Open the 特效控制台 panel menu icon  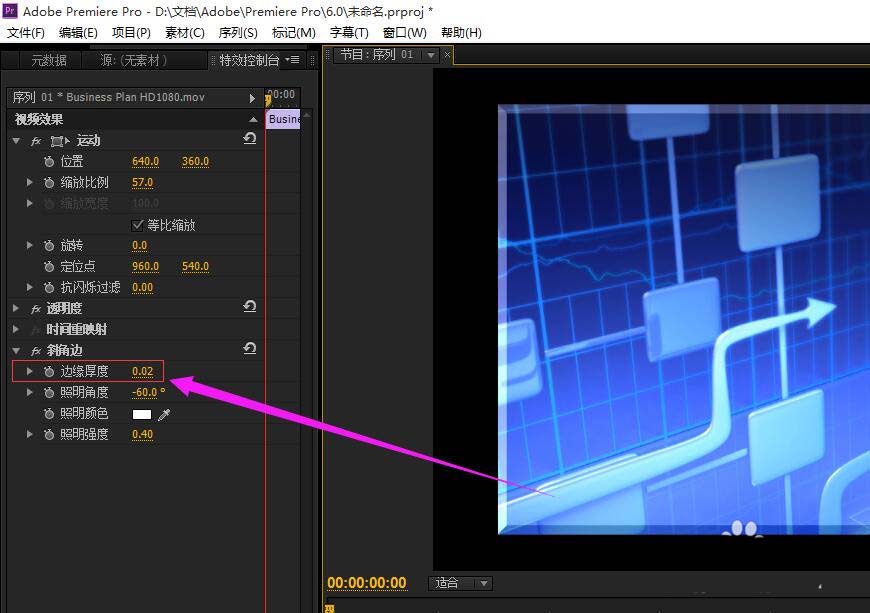[292, 59]
